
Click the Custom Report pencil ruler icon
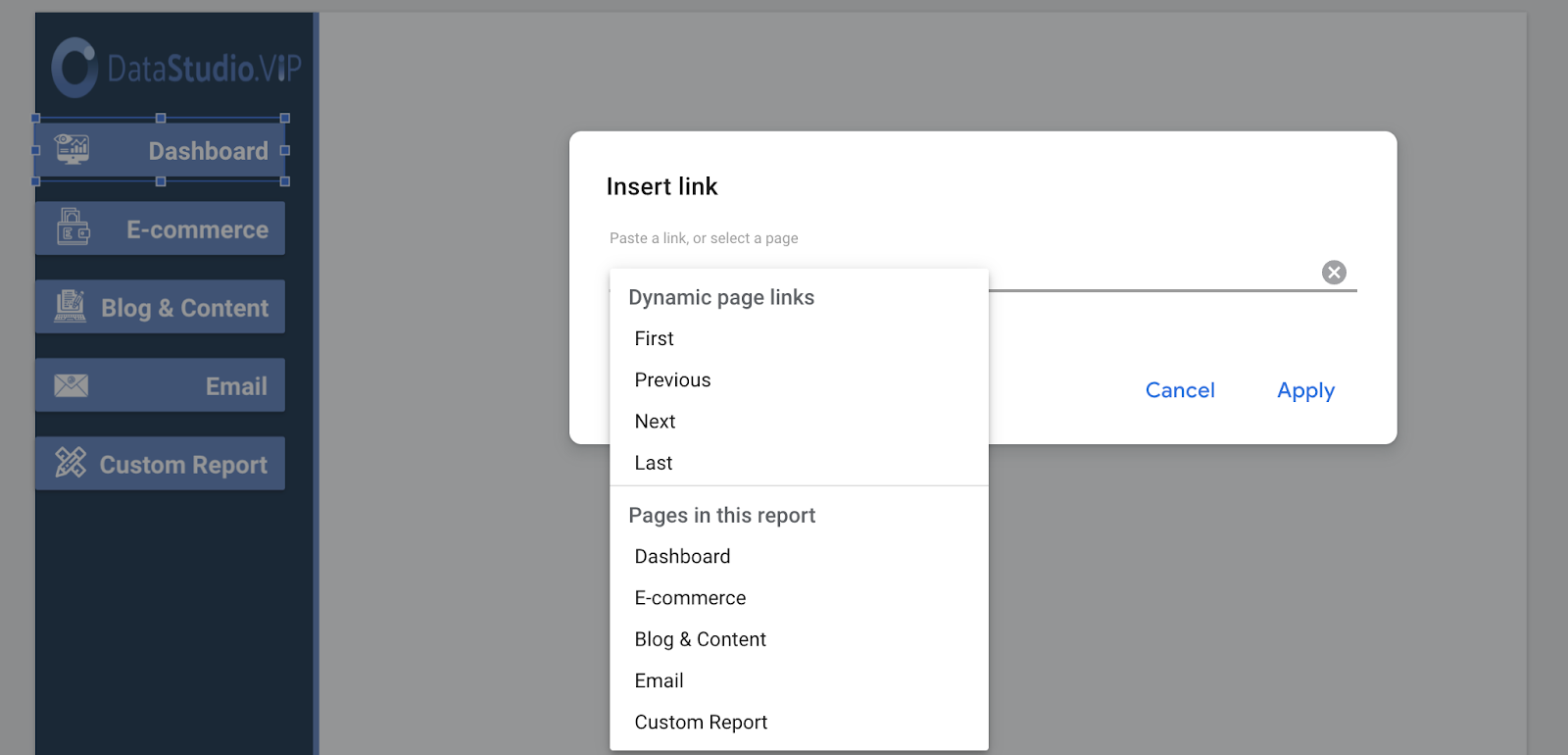(71, 462)
